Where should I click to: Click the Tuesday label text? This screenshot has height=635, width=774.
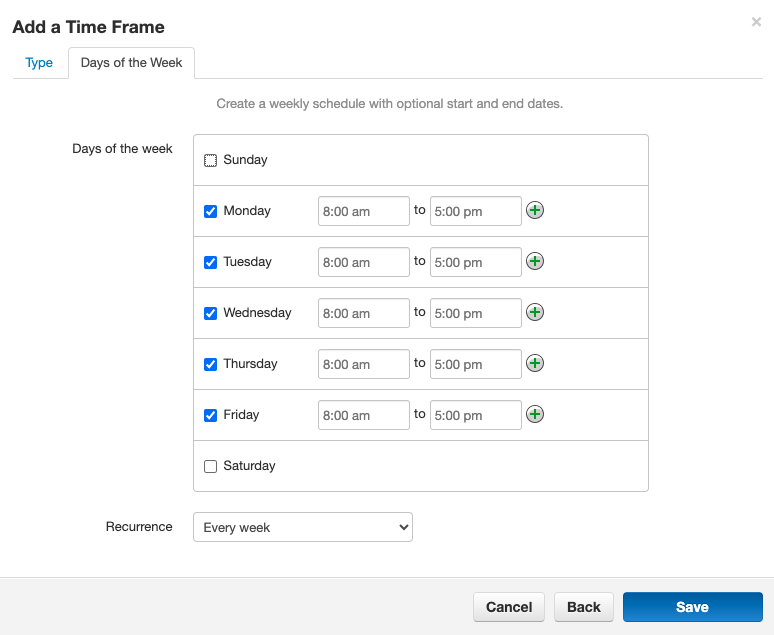click(247, 262)
